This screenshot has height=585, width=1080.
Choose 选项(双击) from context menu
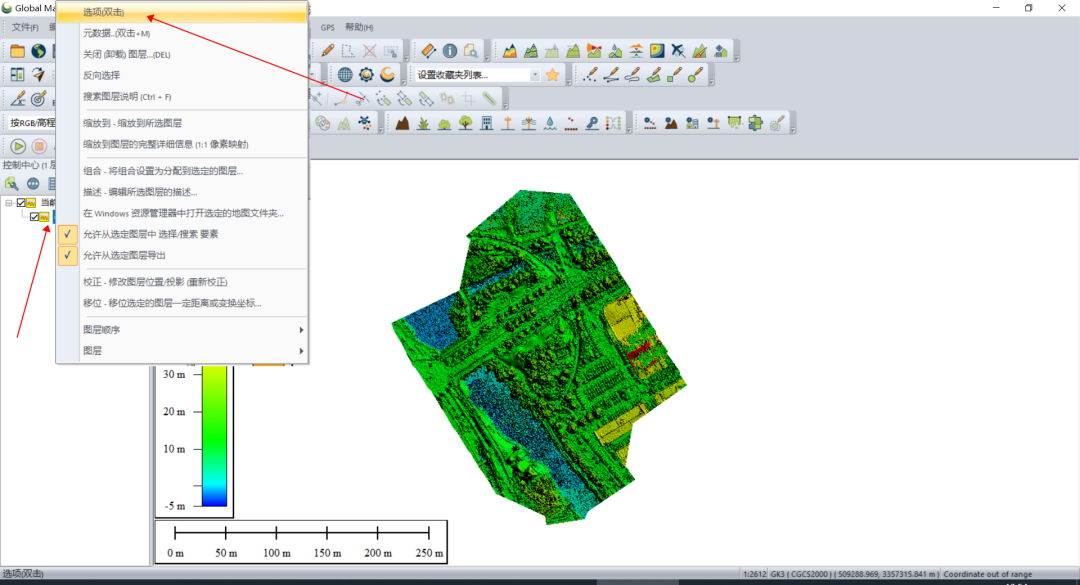(x=182, y=12)
